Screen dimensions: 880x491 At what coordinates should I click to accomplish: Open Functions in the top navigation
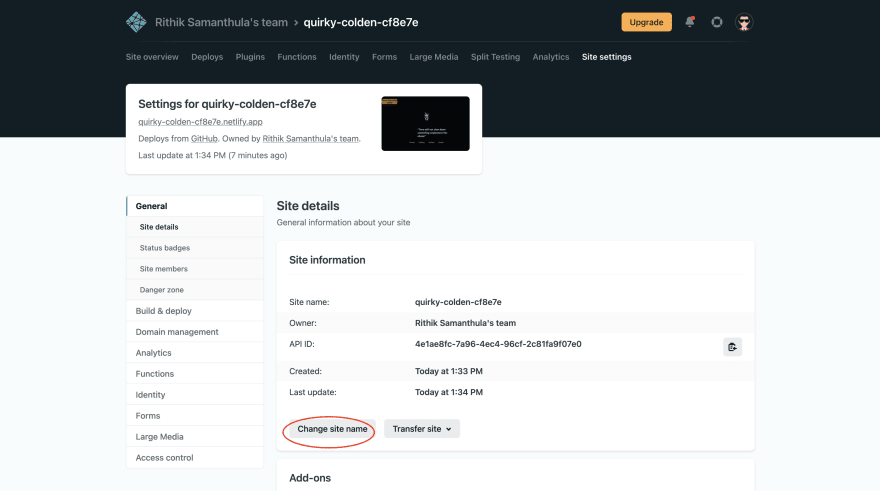[297, 57]
